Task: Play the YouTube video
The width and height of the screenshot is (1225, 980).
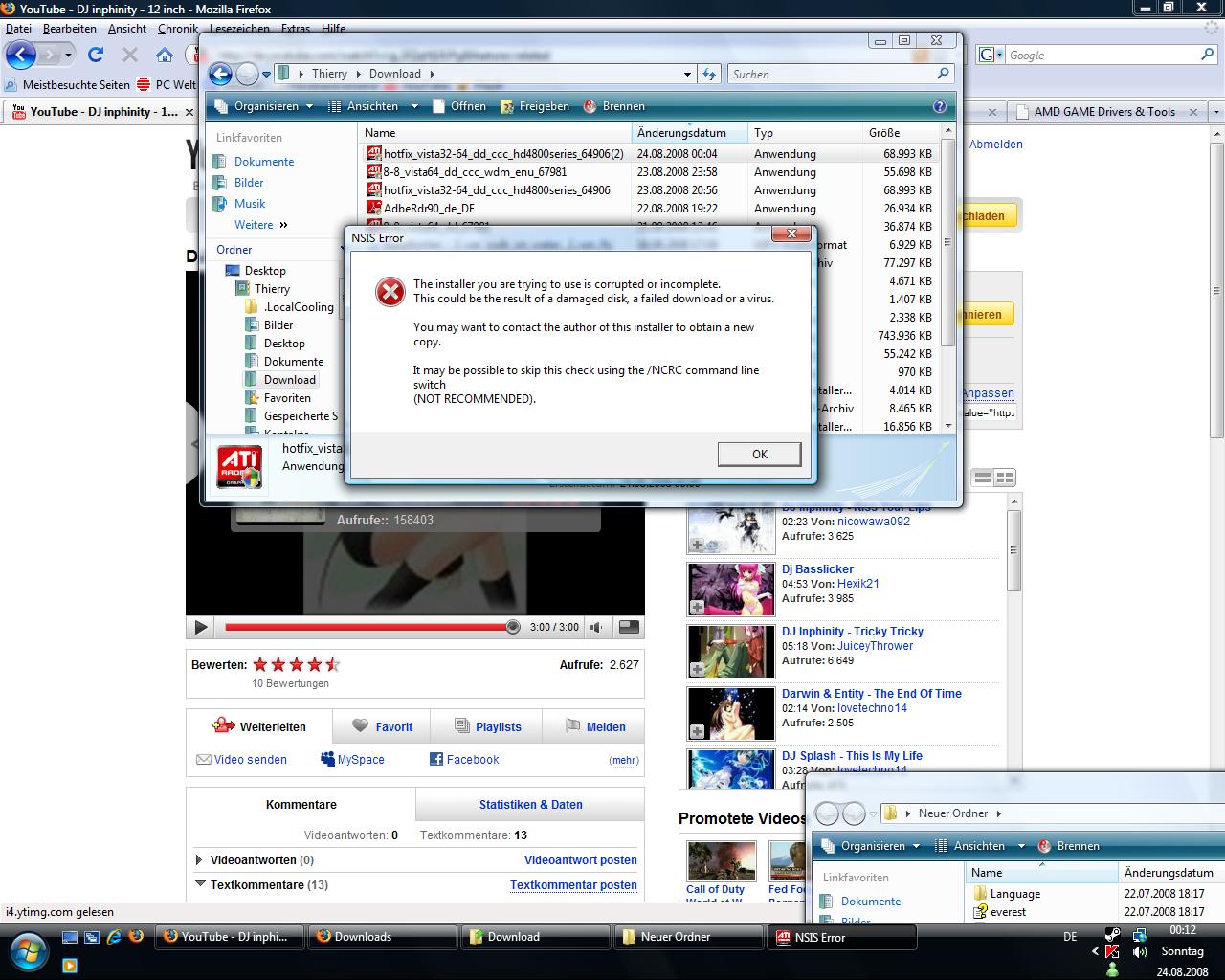Action: (200, 628)
